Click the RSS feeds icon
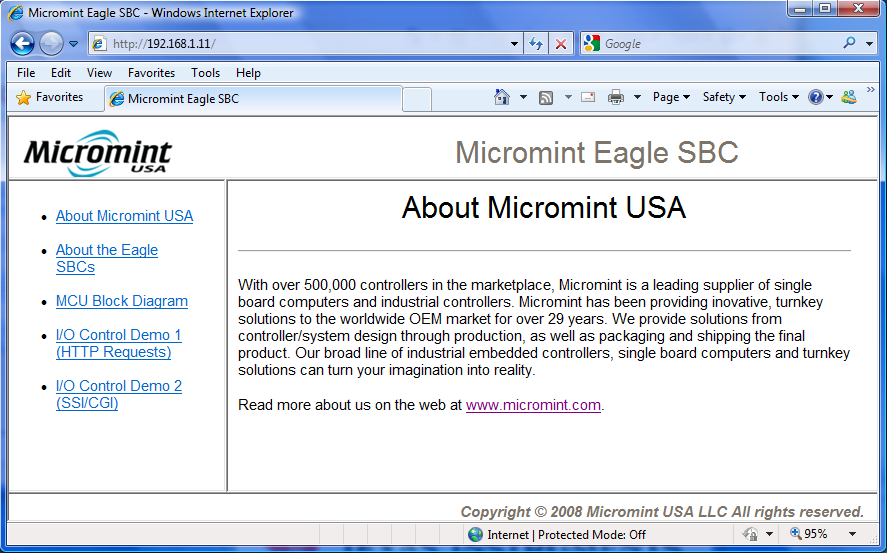The width and height of the screenshot is (887, 553). click(546, 97)
